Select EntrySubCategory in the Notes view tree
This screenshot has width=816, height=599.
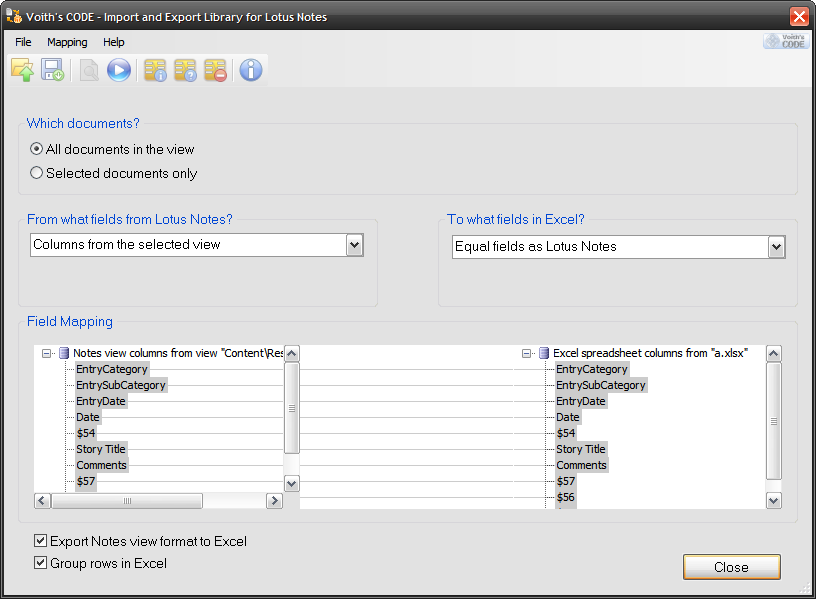[121, 385]
